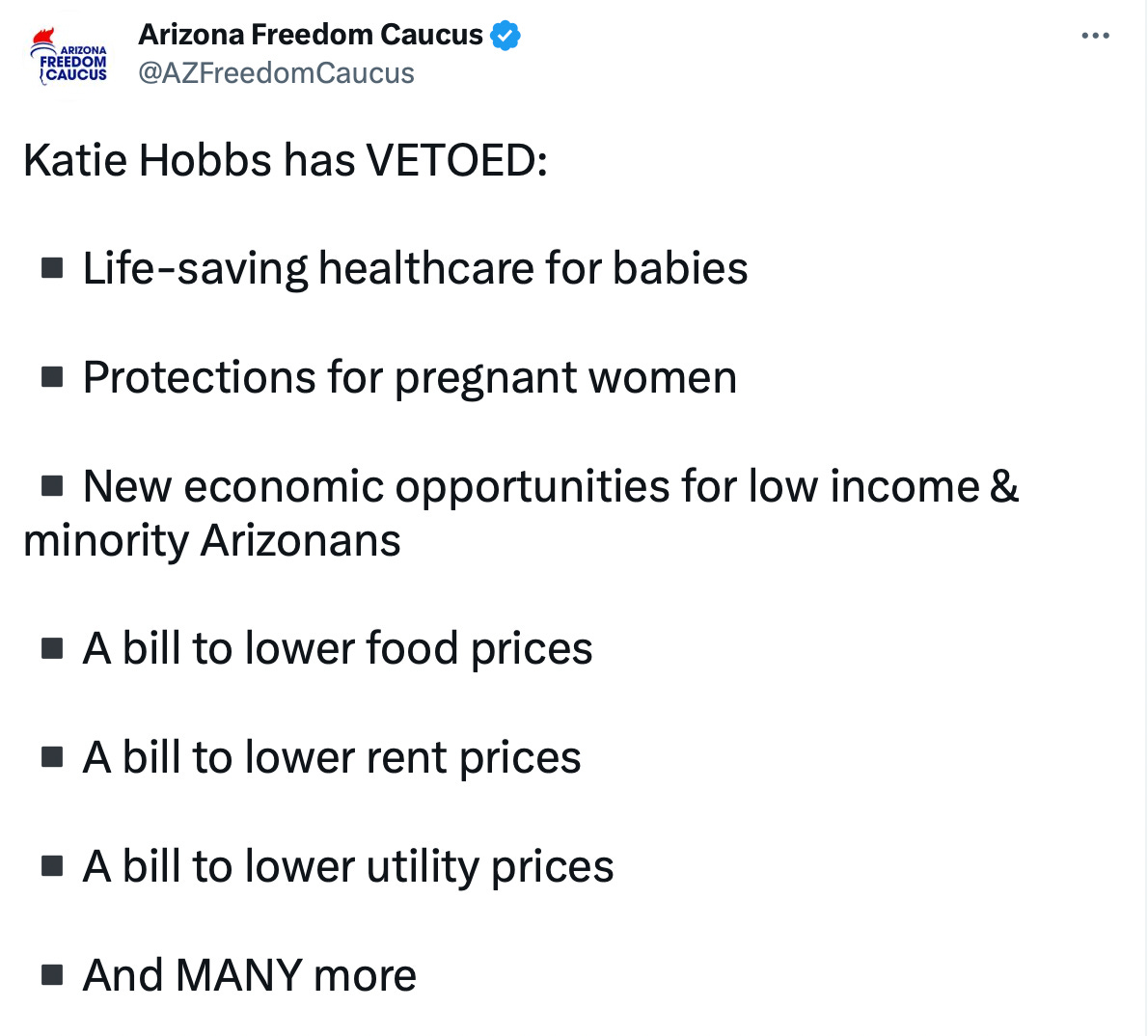Screen dimensions: 1148x1036
Task: Click the bullet square before 'Life-saving healthcare'
Action: [52, 267]
